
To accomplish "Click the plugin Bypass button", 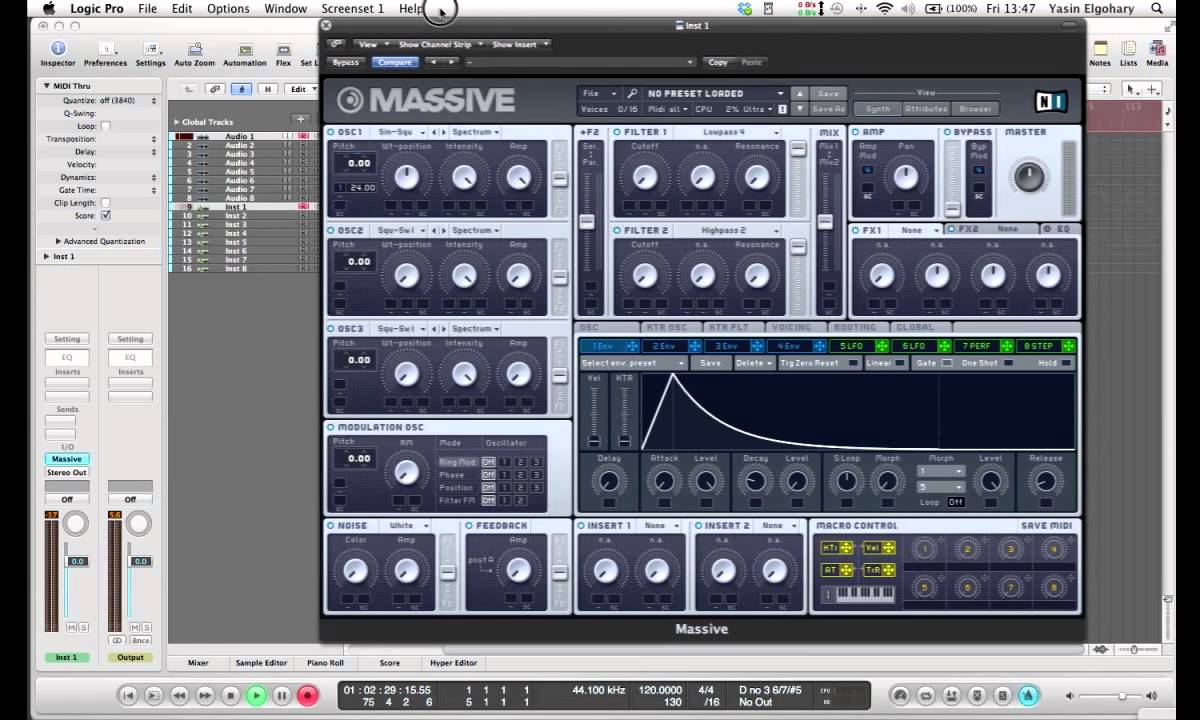I will click(x=346, y=62).
